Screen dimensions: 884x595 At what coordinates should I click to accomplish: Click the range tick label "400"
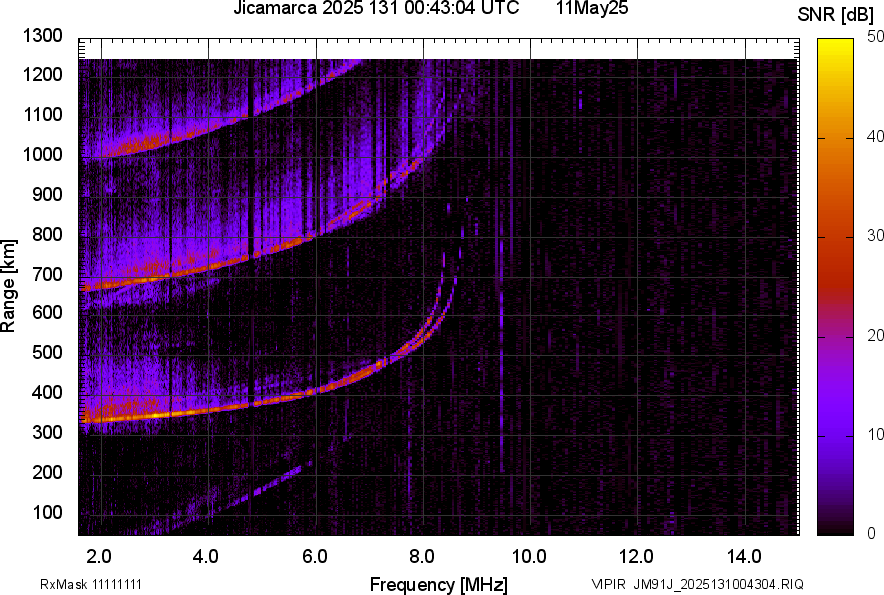point(47,392)
